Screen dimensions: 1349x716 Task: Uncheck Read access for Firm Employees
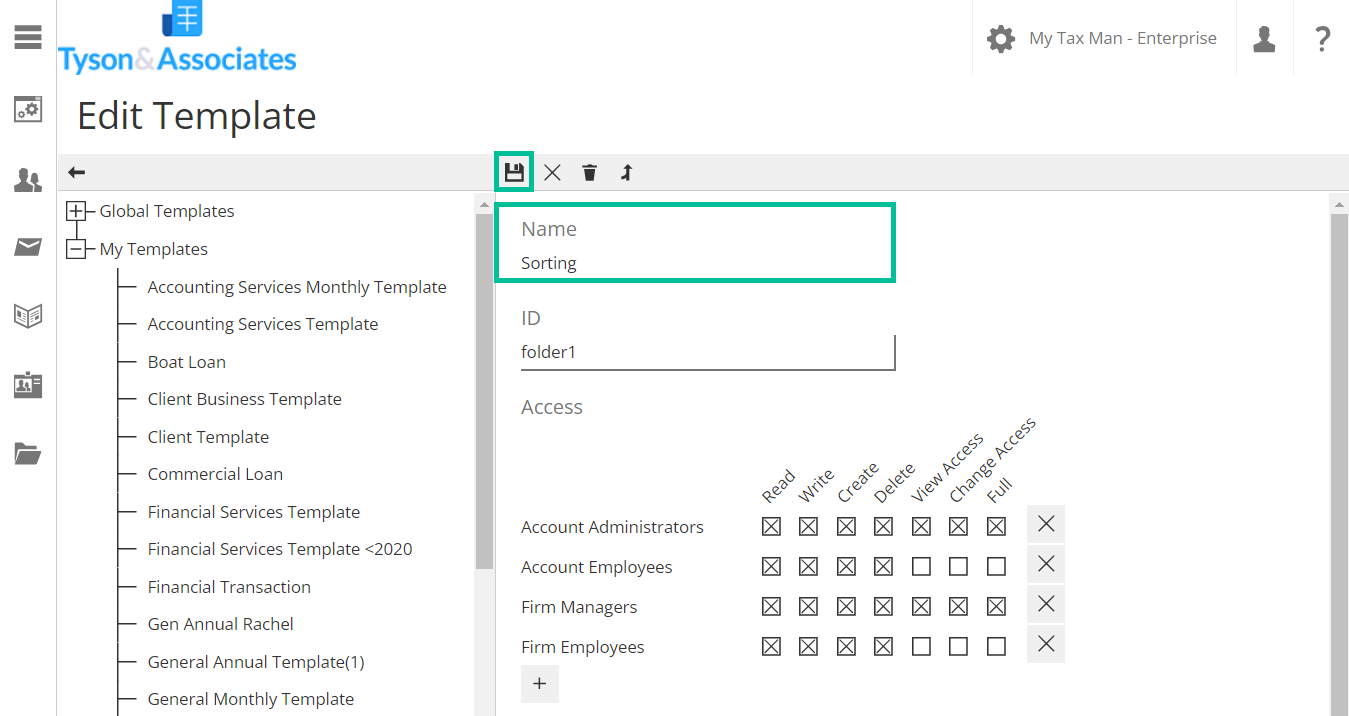click(771, 646)
